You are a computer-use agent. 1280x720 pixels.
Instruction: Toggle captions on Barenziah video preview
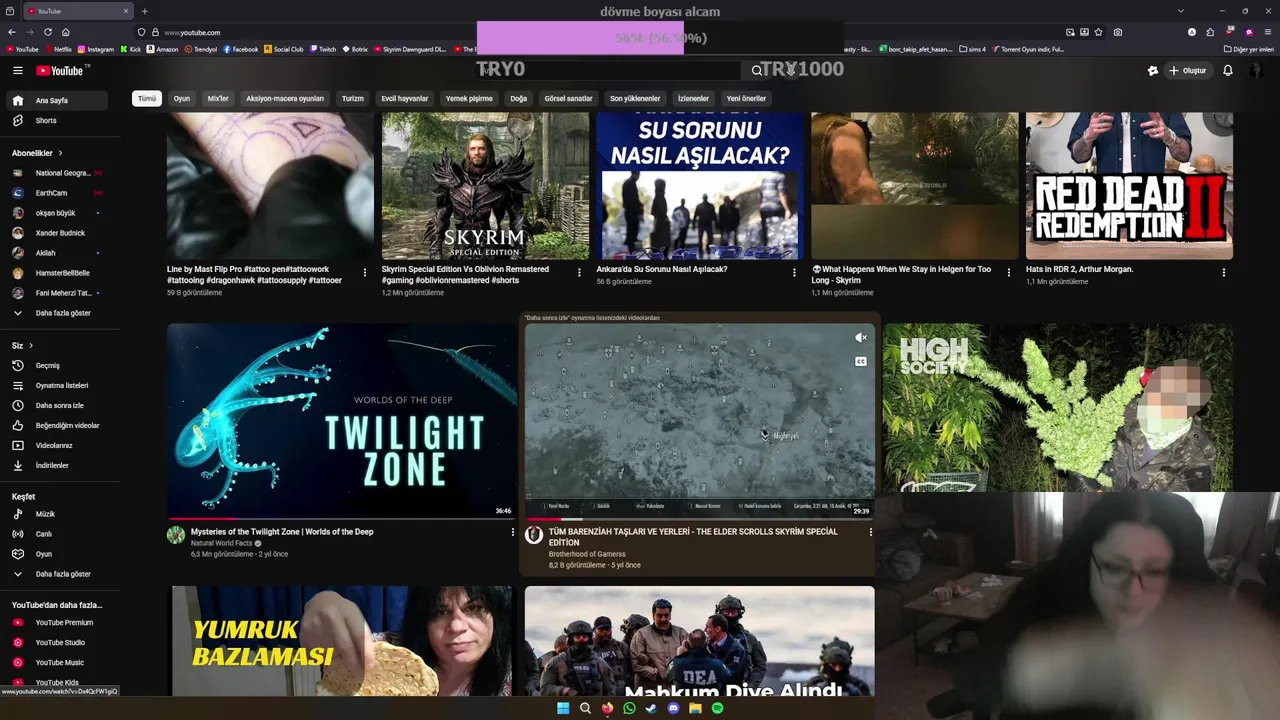pos(861,361)
